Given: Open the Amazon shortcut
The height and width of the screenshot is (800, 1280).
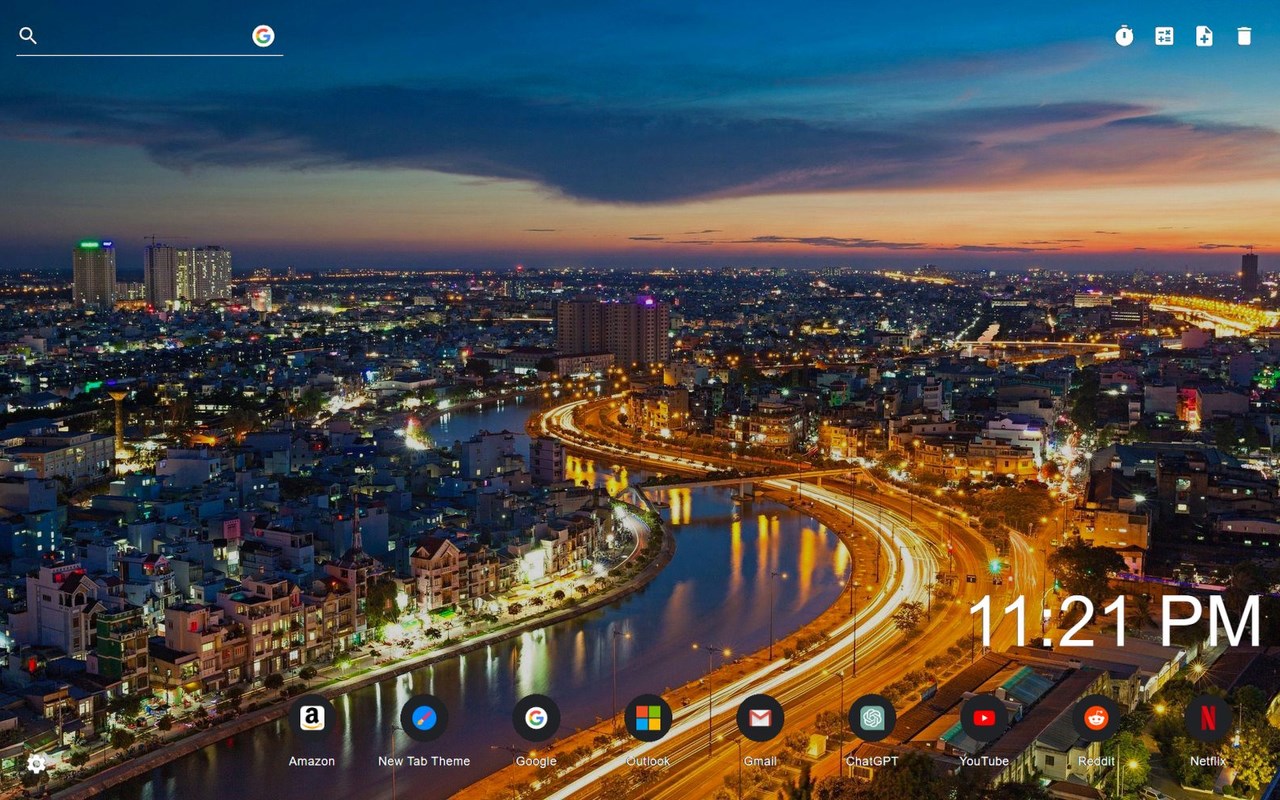Looking at the screenshot, I should click(312, 718).
